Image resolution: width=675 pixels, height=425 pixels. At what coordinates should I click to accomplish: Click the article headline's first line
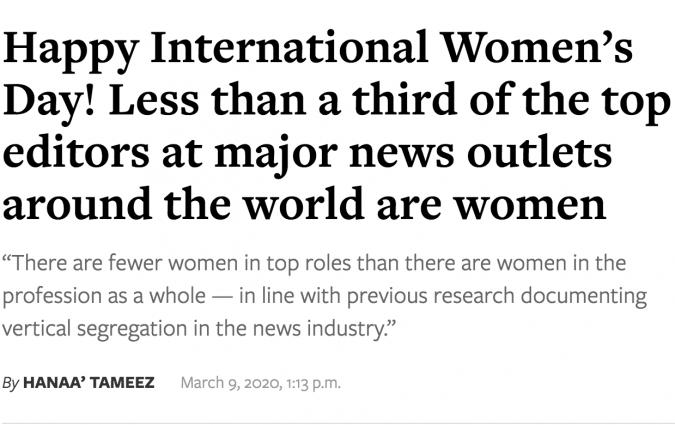pyautogui.click(x=318, y=50)
